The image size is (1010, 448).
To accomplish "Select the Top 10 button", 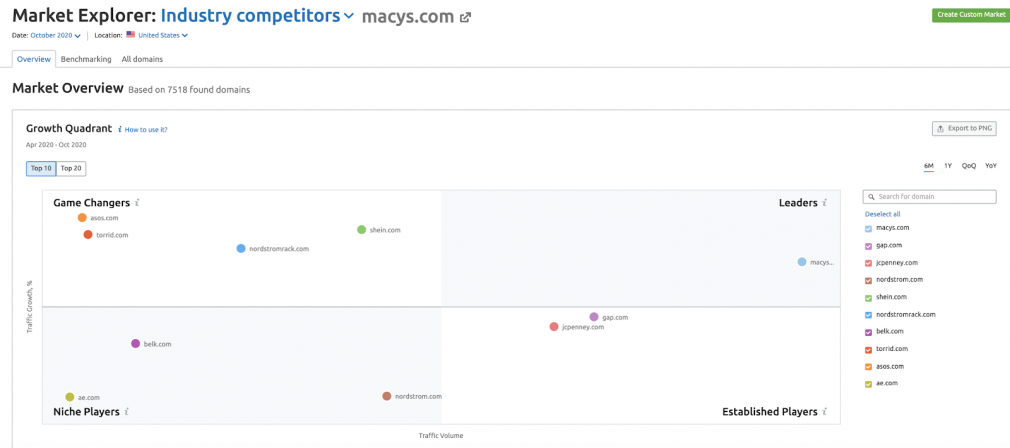I will [x=41, y=169].
